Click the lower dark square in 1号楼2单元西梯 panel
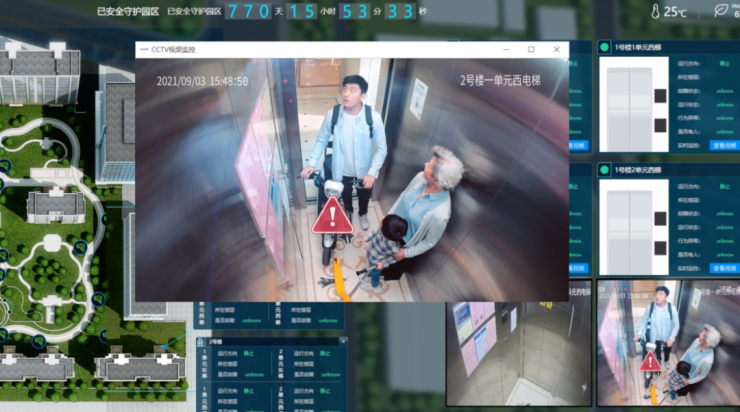This screenshot has width=740, height=412. [660, 248]
